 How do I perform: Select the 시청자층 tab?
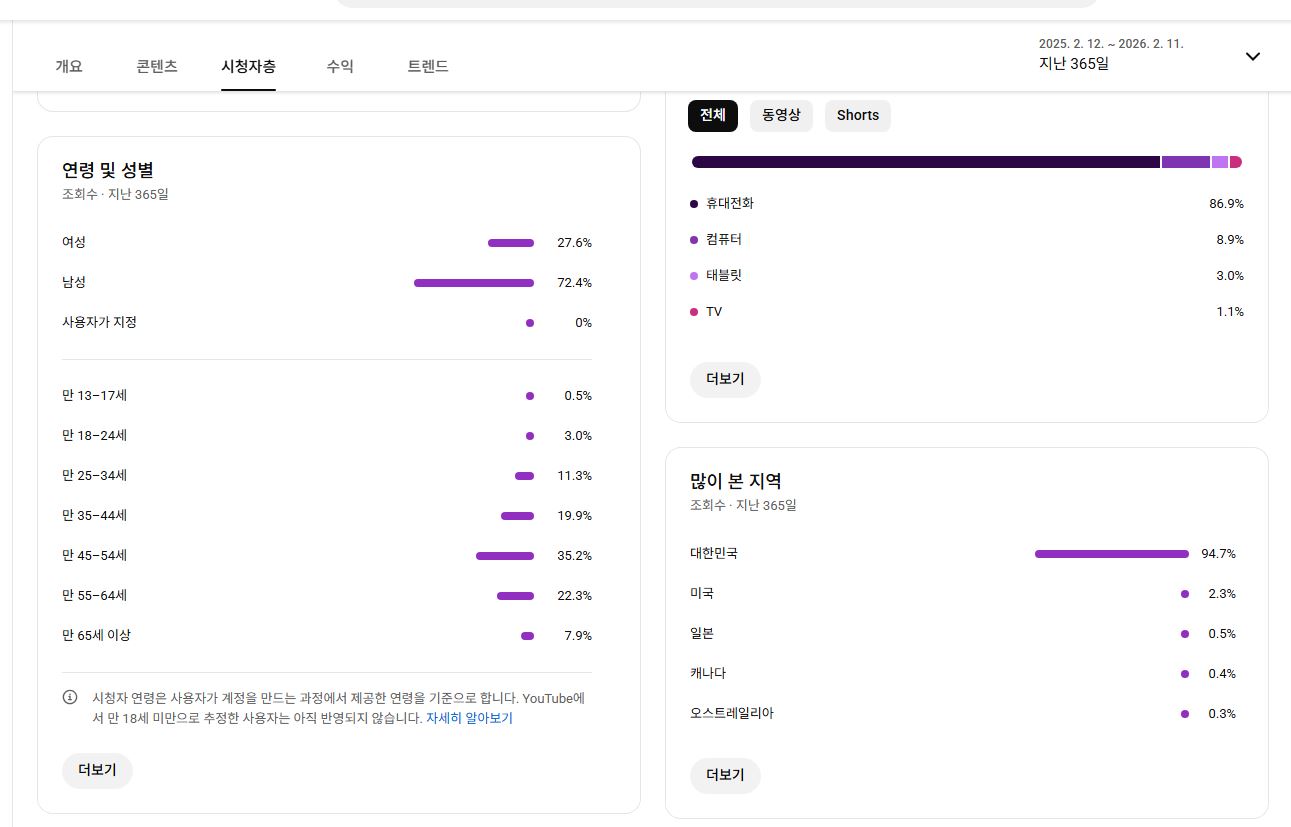click(248, 66)
